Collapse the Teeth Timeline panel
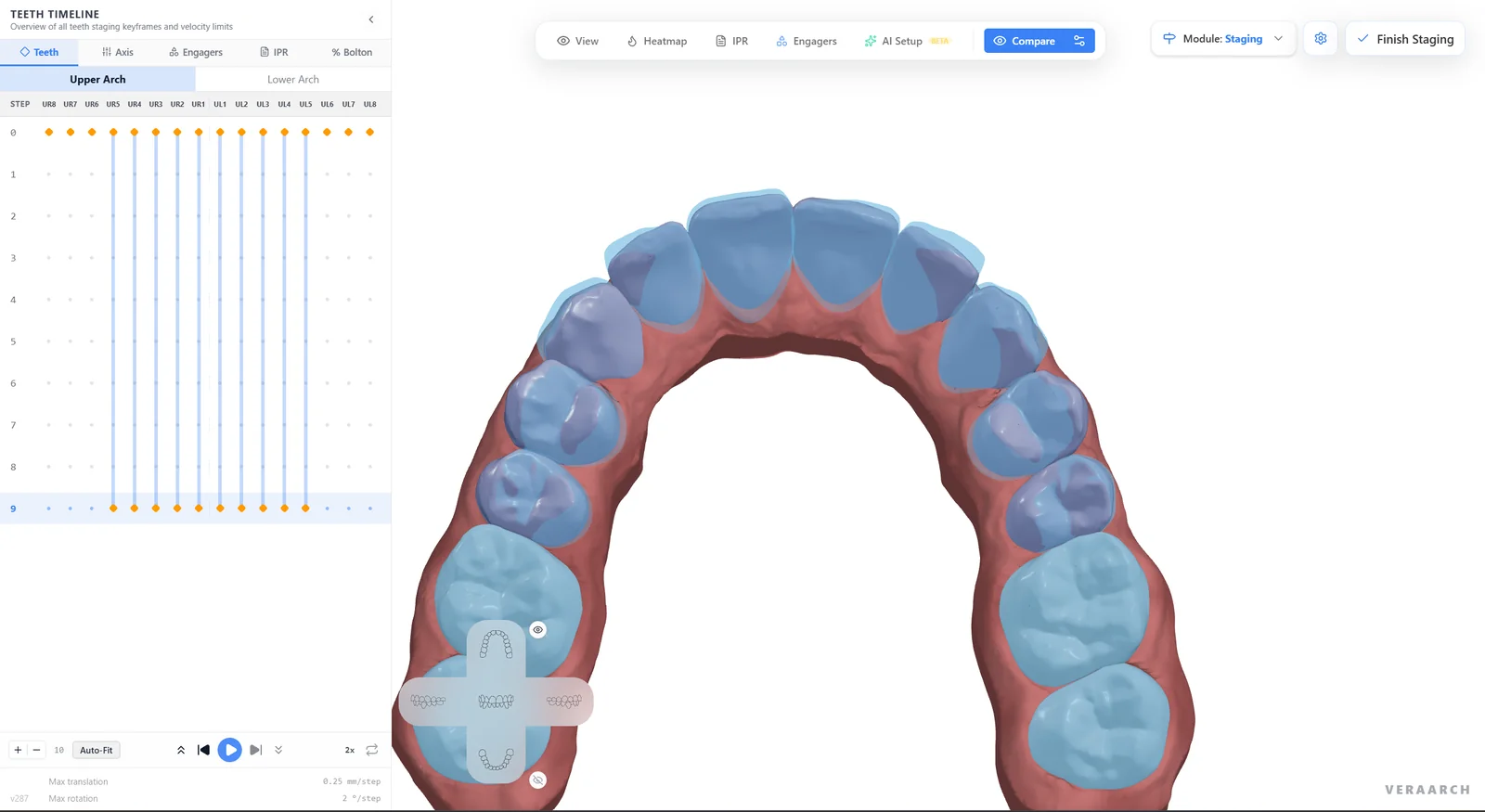Viewport: 1485px width, 812px height. (371, 19)
